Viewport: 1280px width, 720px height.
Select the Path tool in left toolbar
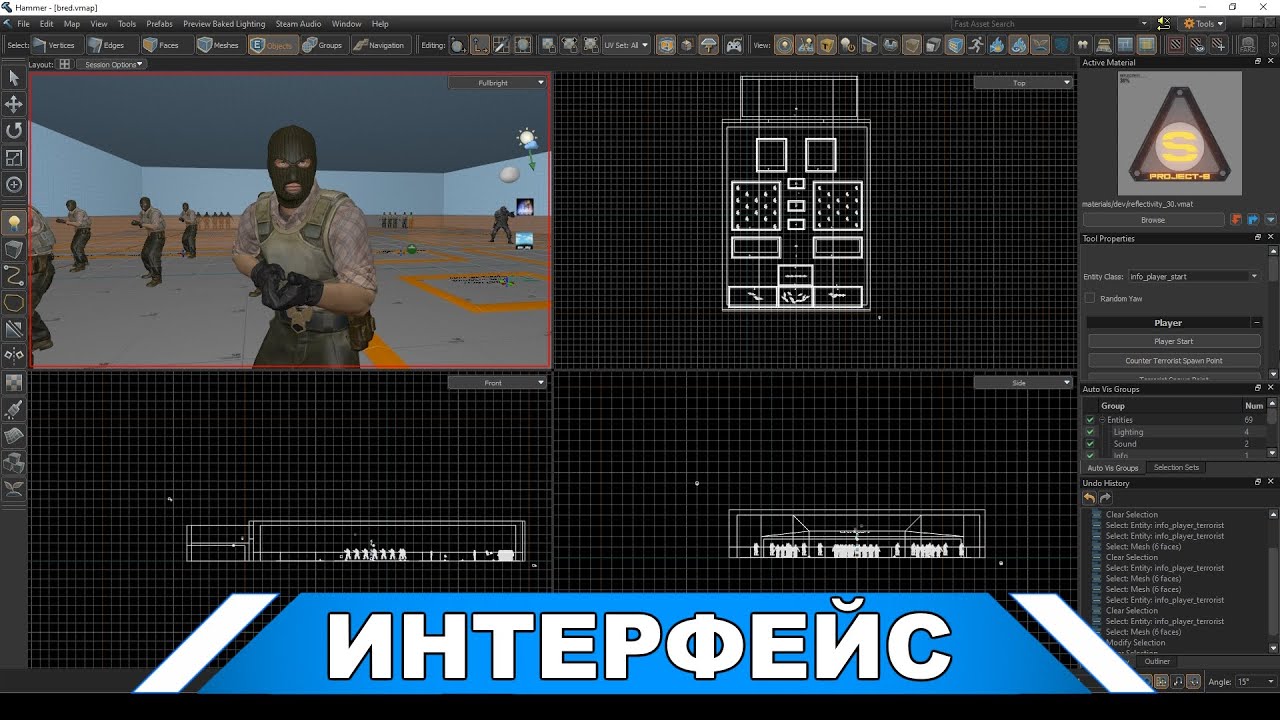[x=14, y=275]
